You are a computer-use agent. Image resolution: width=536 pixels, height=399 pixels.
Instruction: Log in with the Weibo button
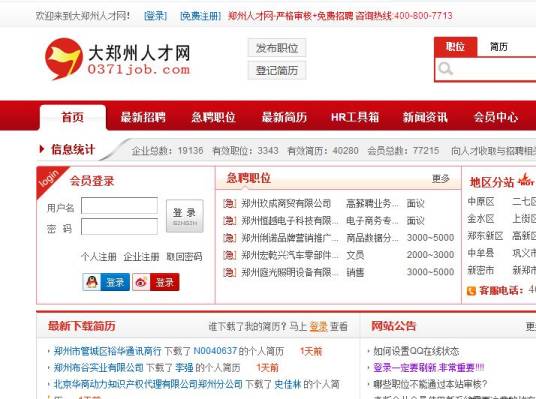(156, 282)
